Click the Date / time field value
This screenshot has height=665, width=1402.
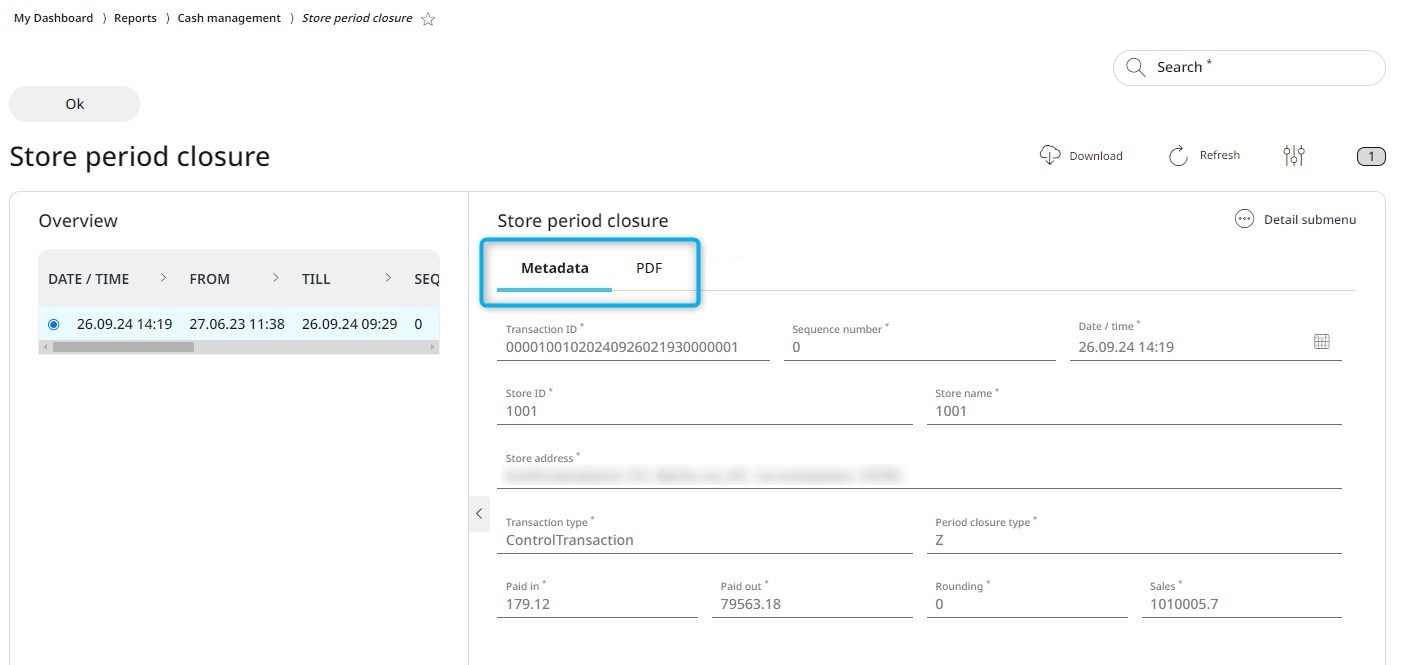pyautogui.click(x=1126, y=347)
